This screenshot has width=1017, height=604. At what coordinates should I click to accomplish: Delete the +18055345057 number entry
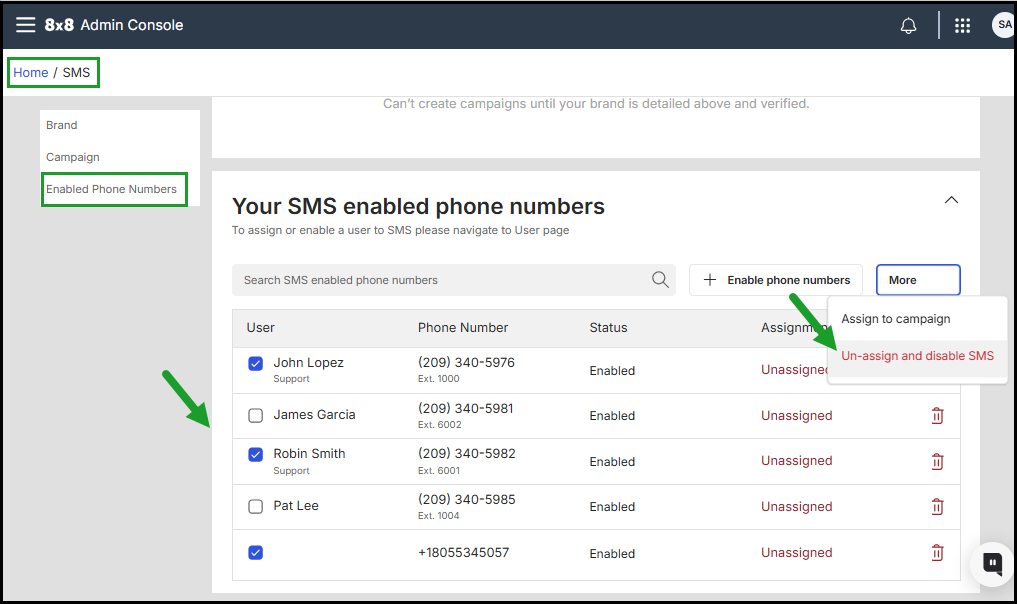point(937,553)
